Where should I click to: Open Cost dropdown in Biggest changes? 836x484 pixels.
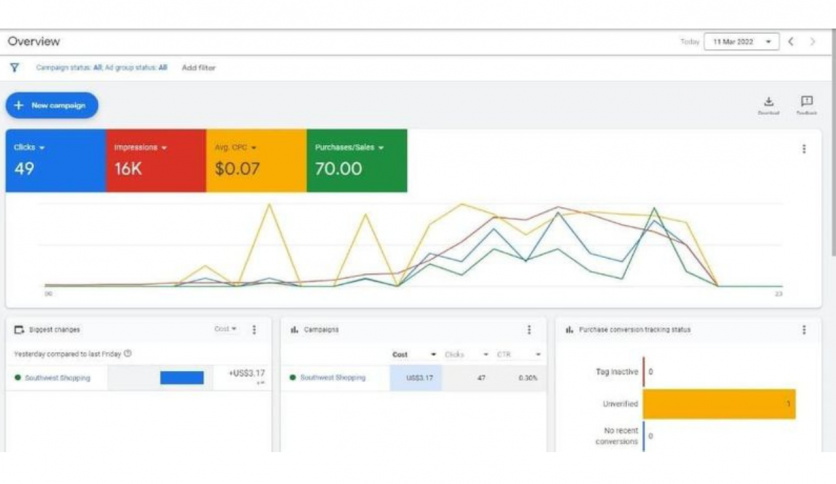point(225,329)
